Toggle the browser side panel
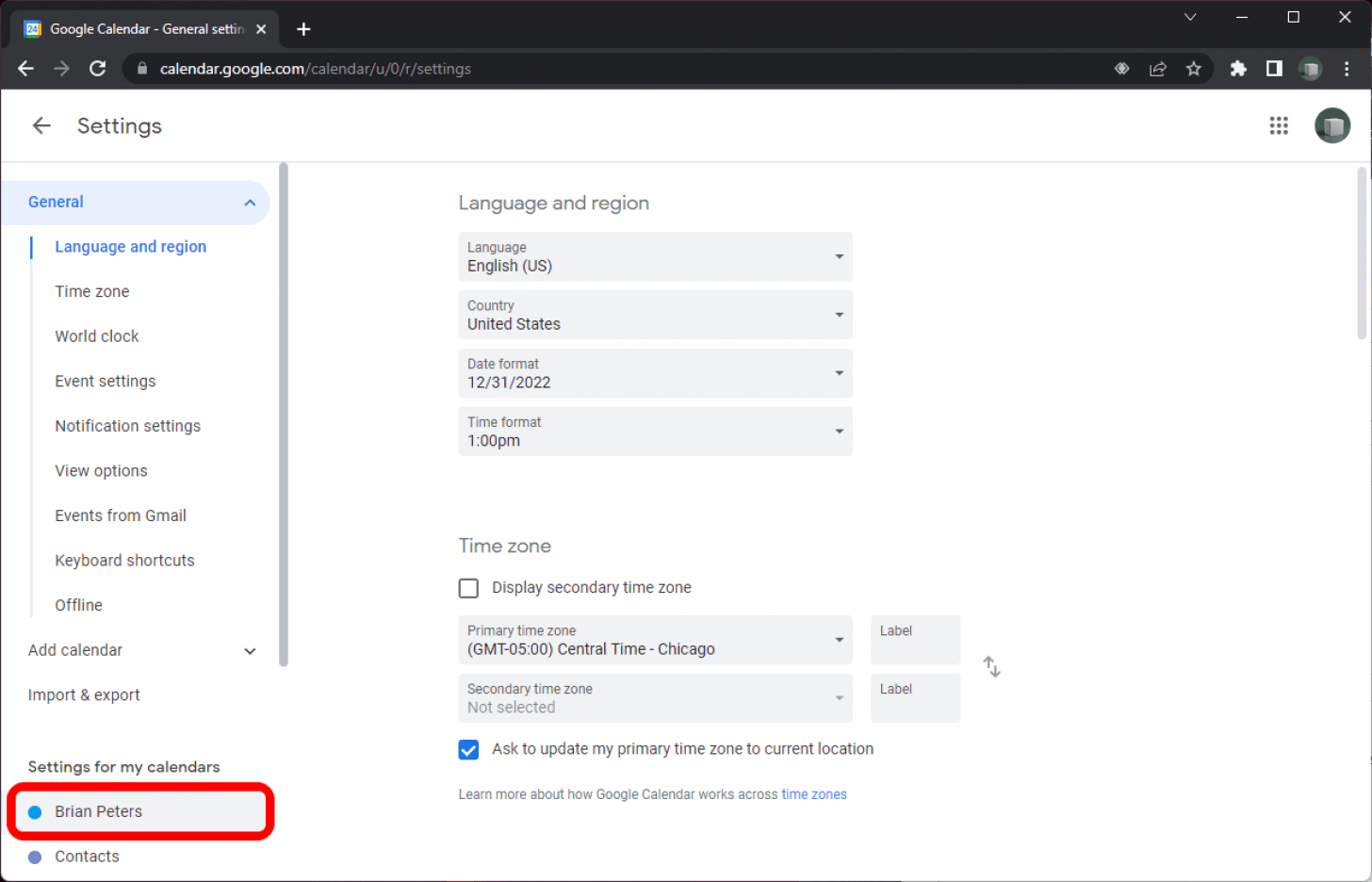Viewport: 1372px width, 882px height. [1274, 69]
